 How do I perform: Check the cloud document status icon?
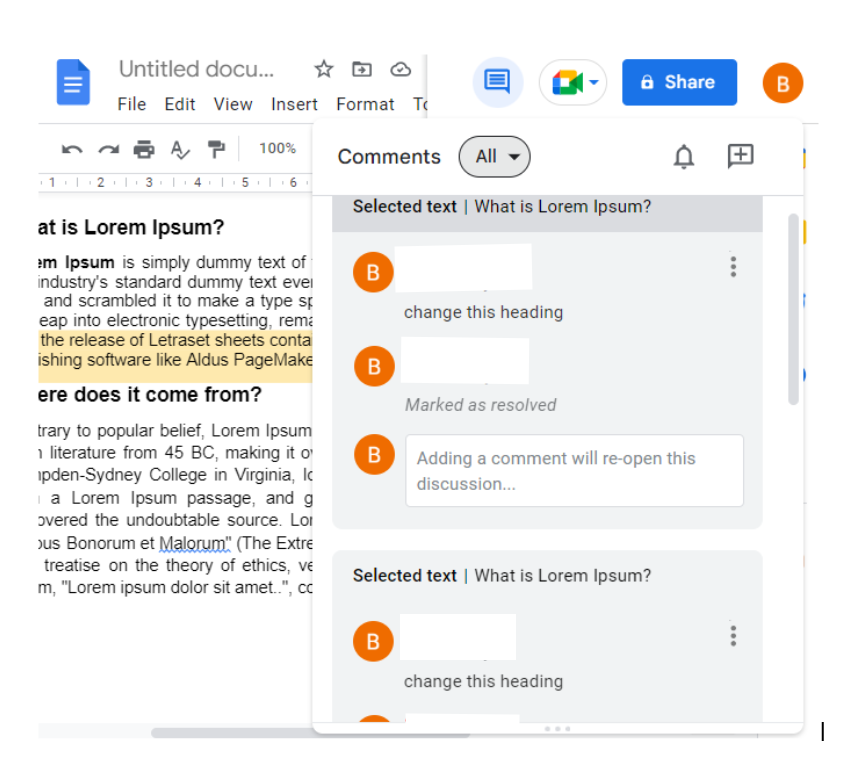[x=400, y=69]
